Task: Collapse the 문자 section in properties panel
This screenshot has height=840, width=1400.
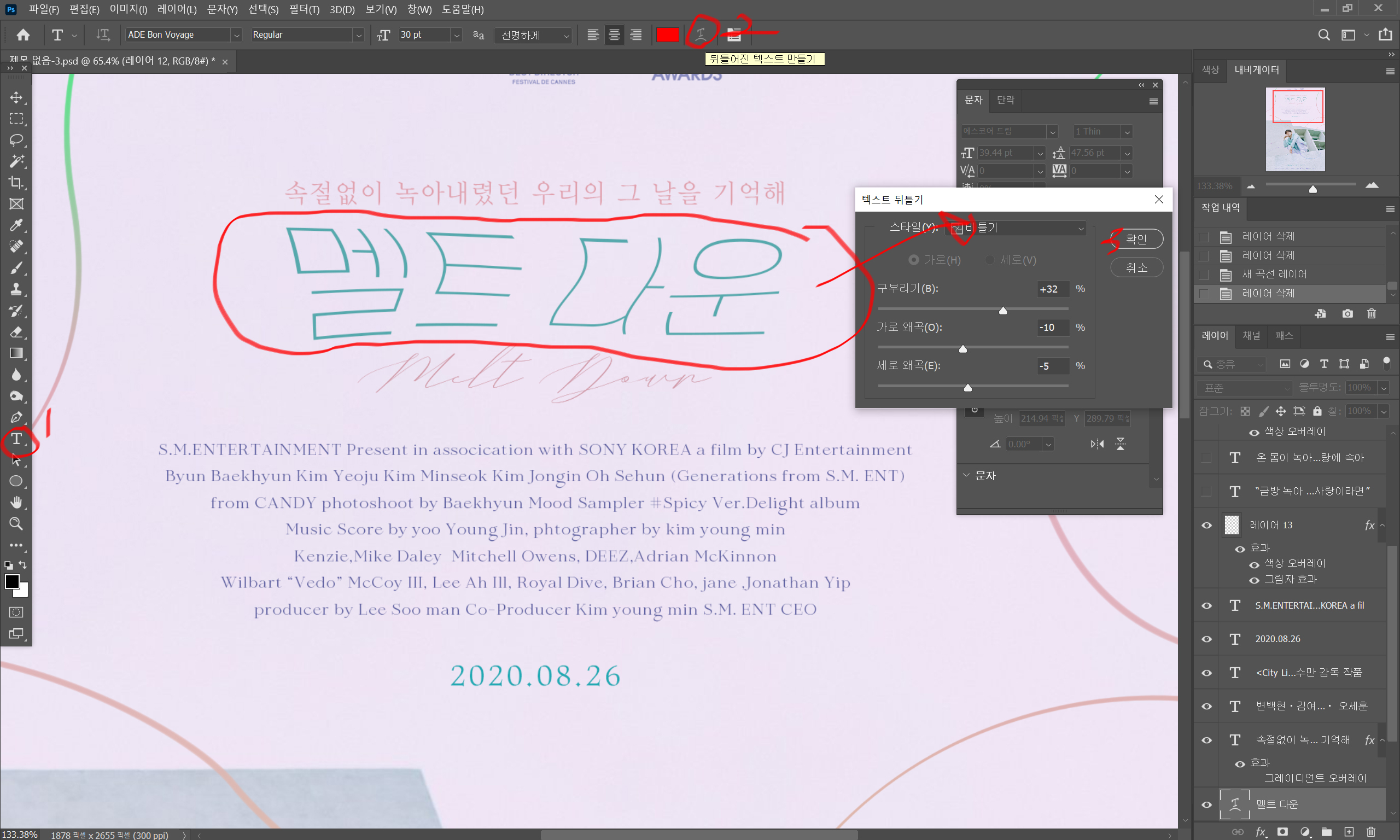Action: tap(966, 475)
